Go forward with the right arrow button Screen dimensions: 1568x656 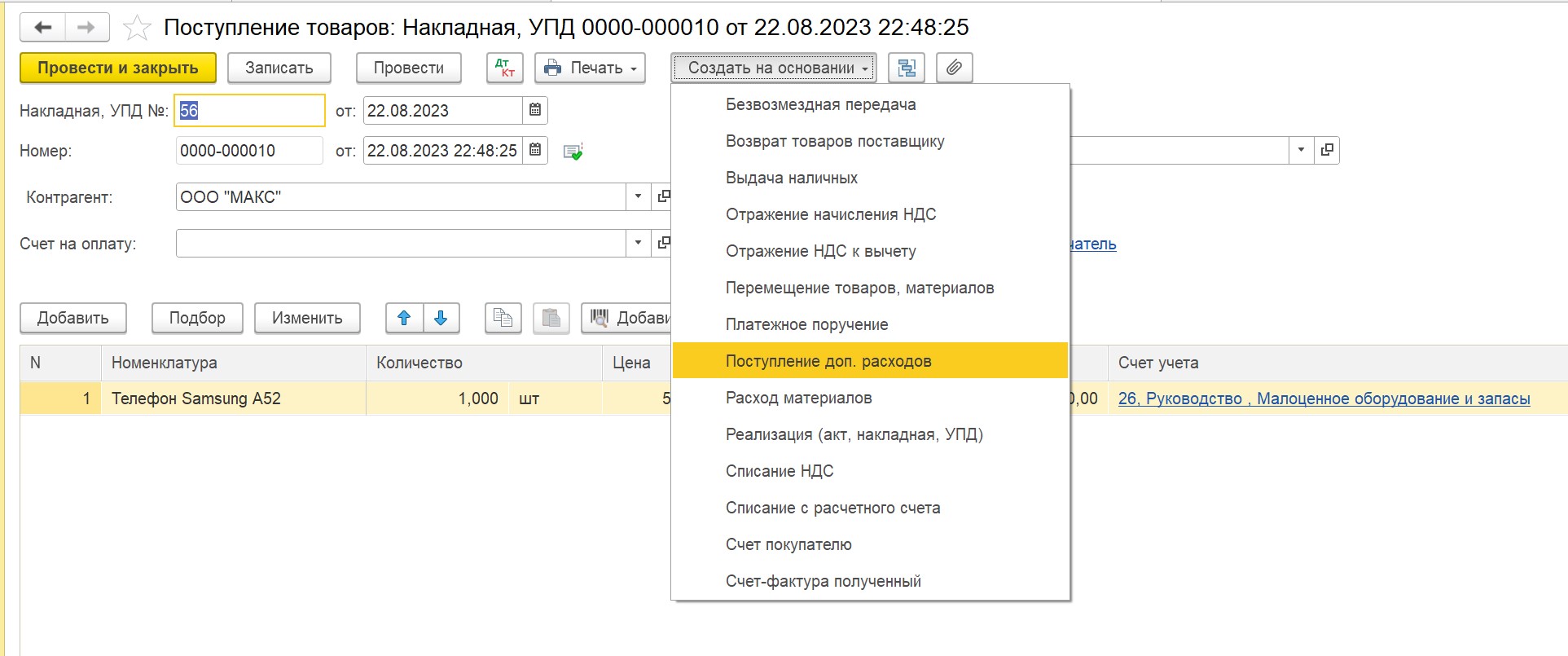click(86, 28)
